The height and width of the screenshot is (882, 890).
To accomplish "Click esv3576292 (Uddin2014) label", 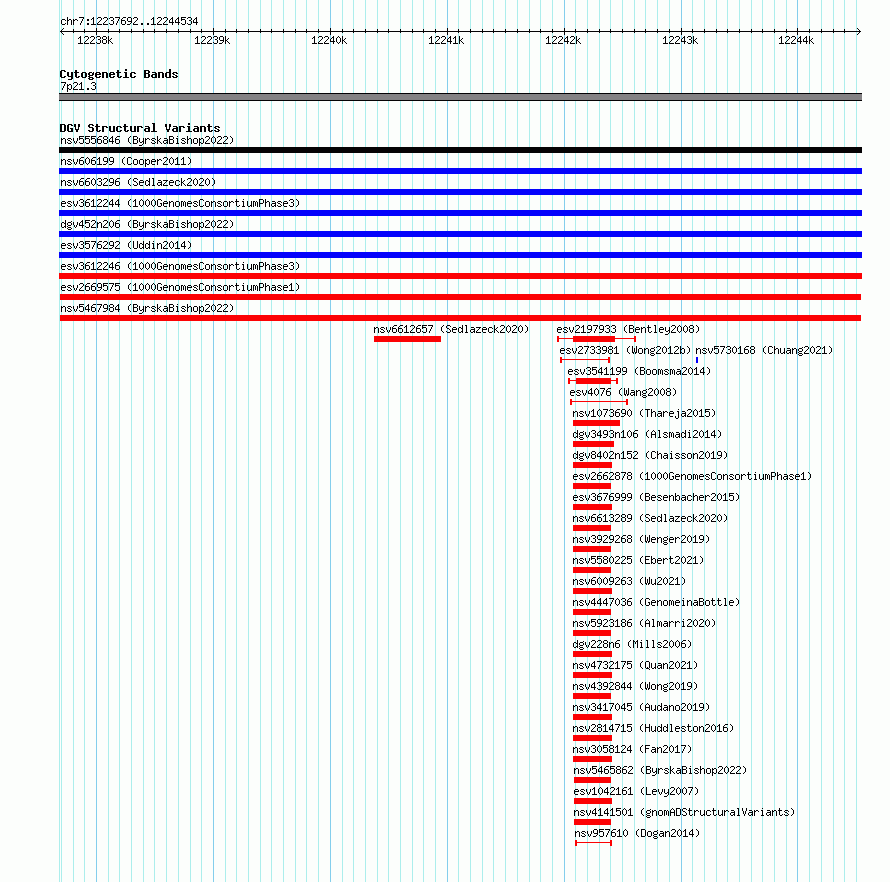I will [126, 245].
